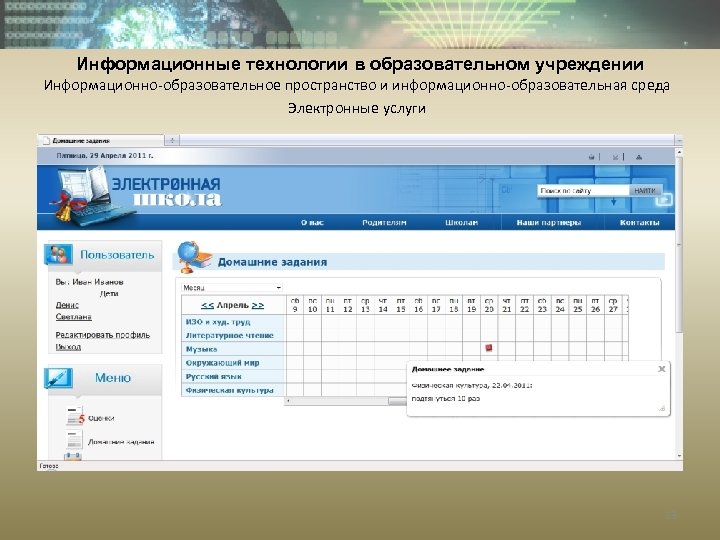Image resolution: width=720 pixels, height=540 pixels.
Task: Click the ИЗО и худ. труд subject row
Action: click(233, 322)
